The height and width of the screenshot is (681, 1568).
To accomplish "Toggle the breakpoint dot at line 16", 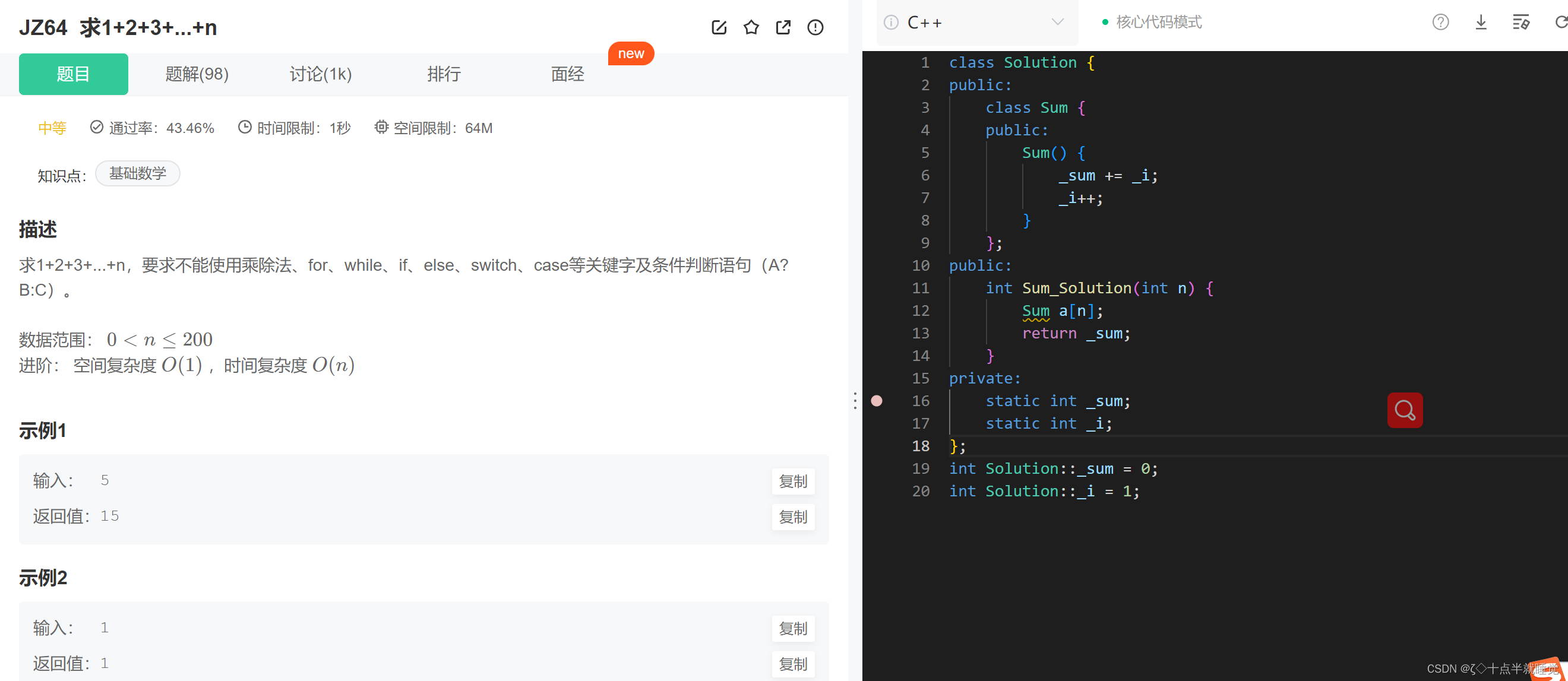I will [877, 401].
